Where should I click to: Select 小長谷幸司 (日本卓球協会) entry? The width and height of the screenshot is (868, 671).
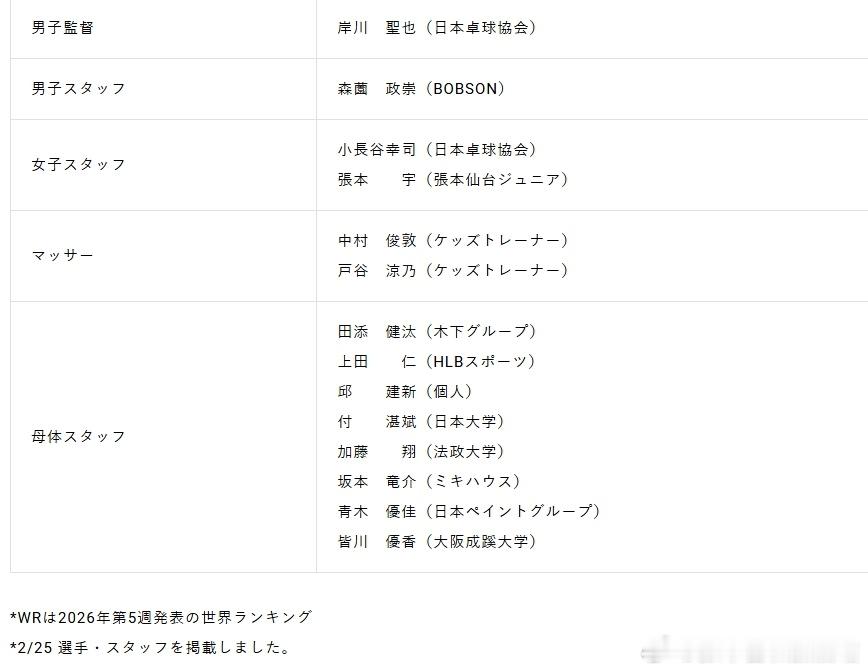(x=437, y=149)
